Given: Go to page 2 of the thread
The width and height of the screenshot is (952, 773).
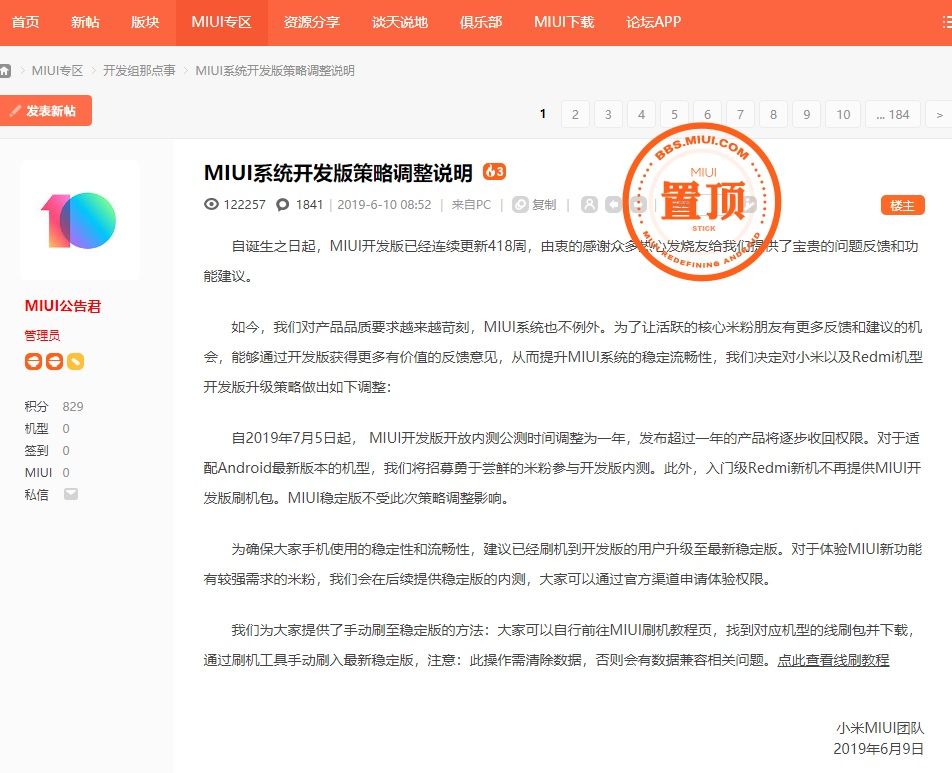Looking at the screenshot, I should click(x=575, y=114).
